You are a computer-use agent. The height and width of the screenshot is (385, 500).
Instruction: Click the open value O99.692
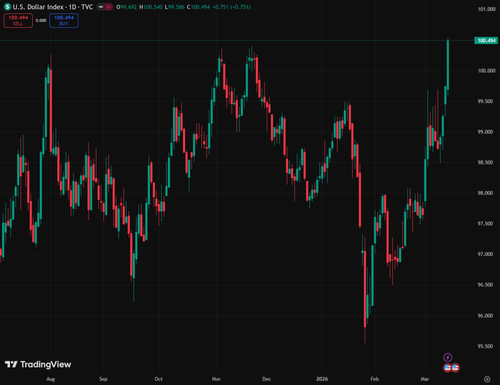click(126, 7)
